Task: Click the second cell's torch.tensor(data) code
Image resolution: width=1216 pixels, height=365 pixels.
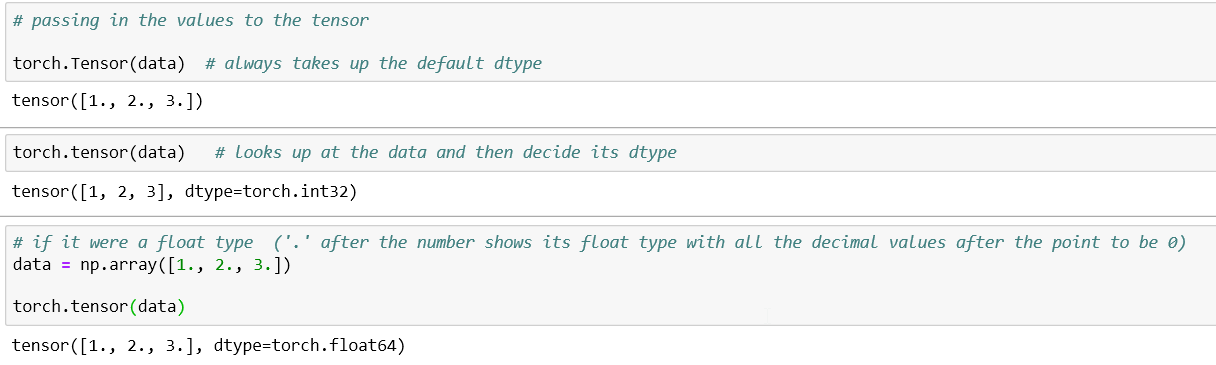Action: 99,152
